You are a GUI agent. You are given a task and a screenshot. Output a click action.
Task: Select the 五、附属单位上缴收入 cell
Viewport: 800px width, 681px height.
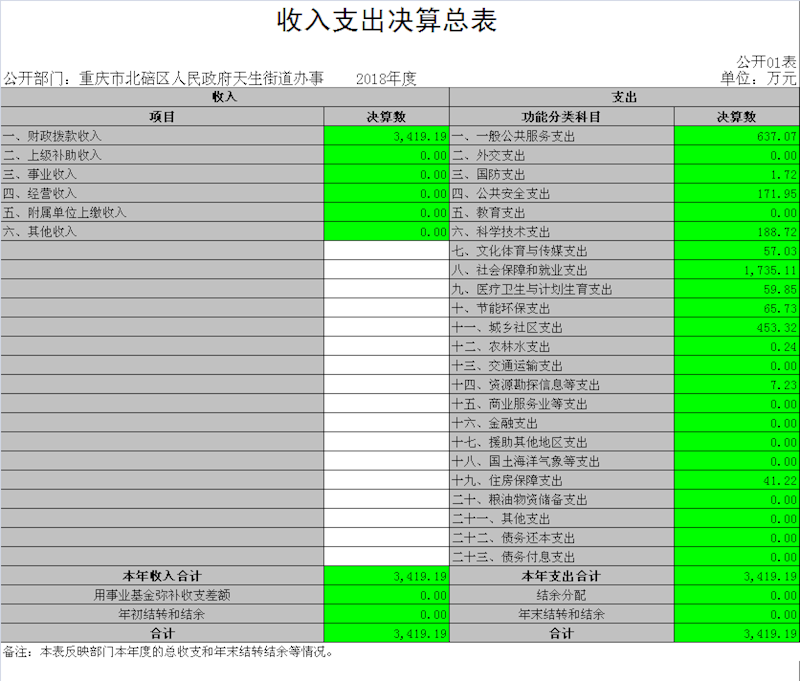(x=162, y=213)
